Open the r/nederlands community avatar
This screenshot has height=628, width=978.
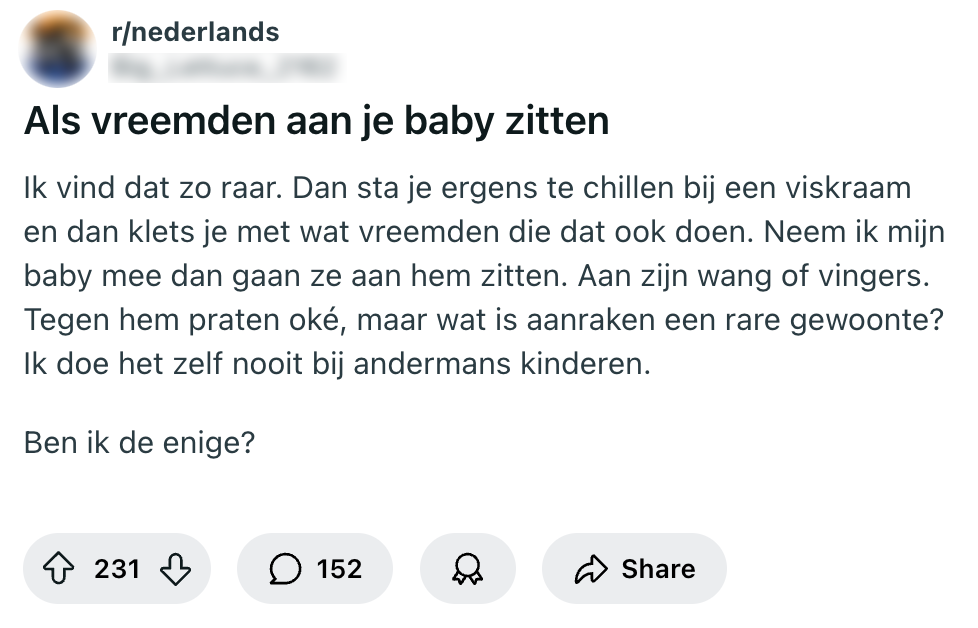(x=58, y=50)
